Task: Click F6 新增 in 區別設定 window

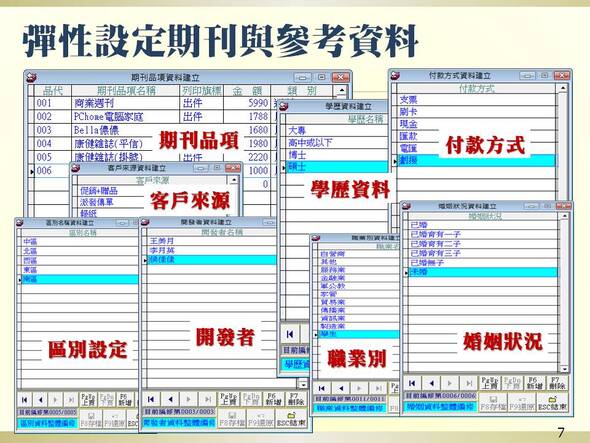Action: click(x=125, y=399)
